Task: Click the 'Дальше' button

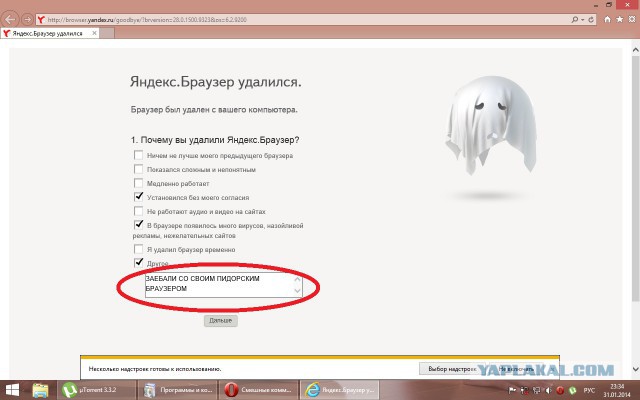Action: (220, 320)
